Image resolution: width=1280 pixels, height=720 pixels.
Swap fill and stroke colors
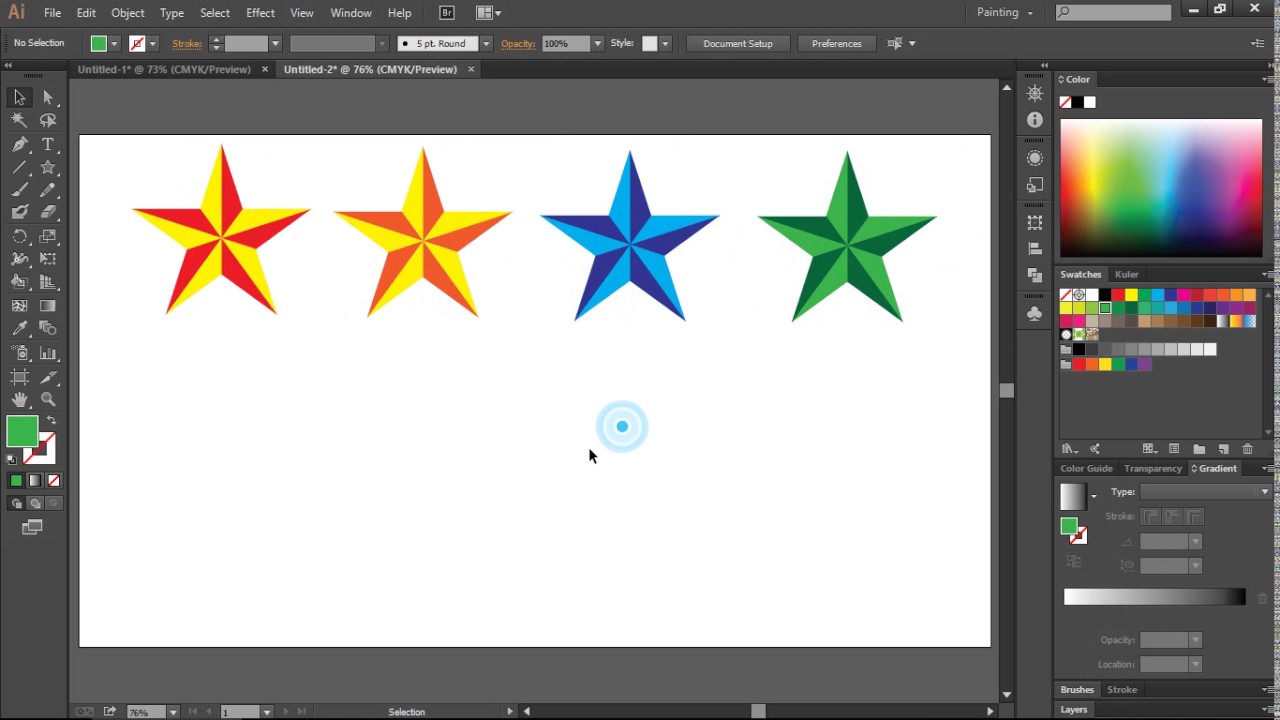click(x=51, y=421)
